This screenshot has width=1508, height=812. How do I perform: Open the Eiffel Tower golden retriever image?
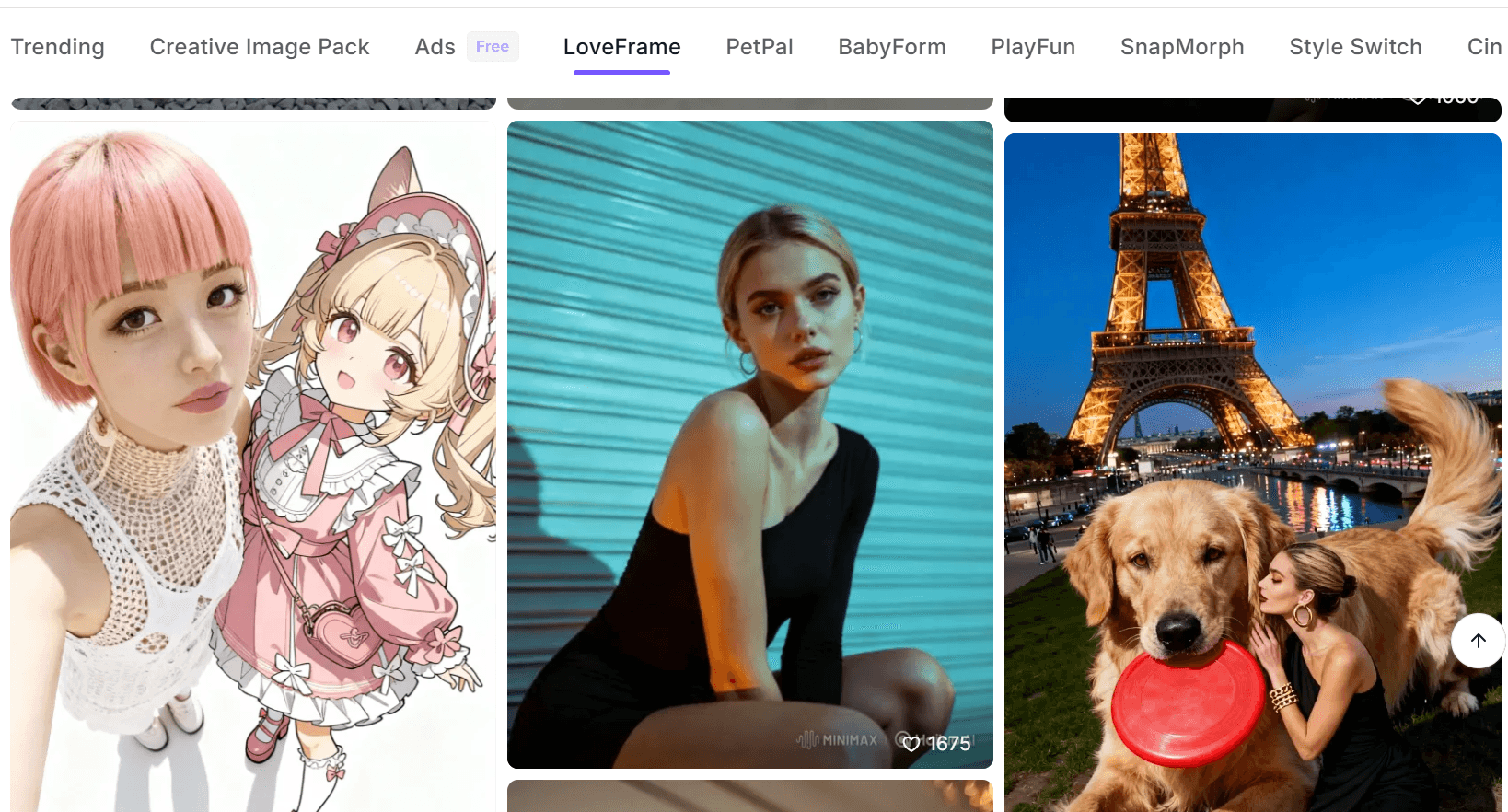pyautogui.click(x=1252, y=471)
